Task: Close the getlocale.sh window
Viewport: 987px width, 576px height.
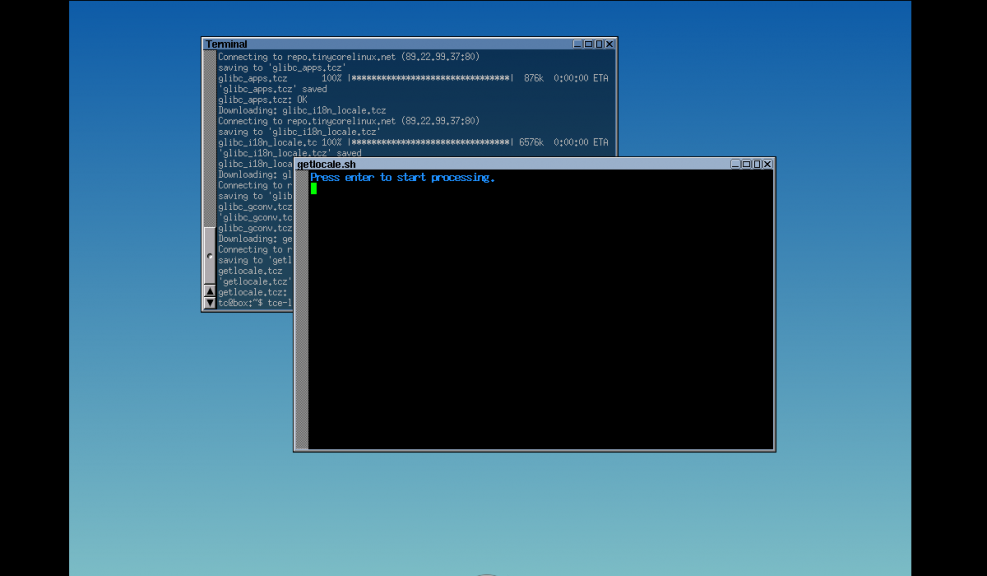Action: [768, 164]
